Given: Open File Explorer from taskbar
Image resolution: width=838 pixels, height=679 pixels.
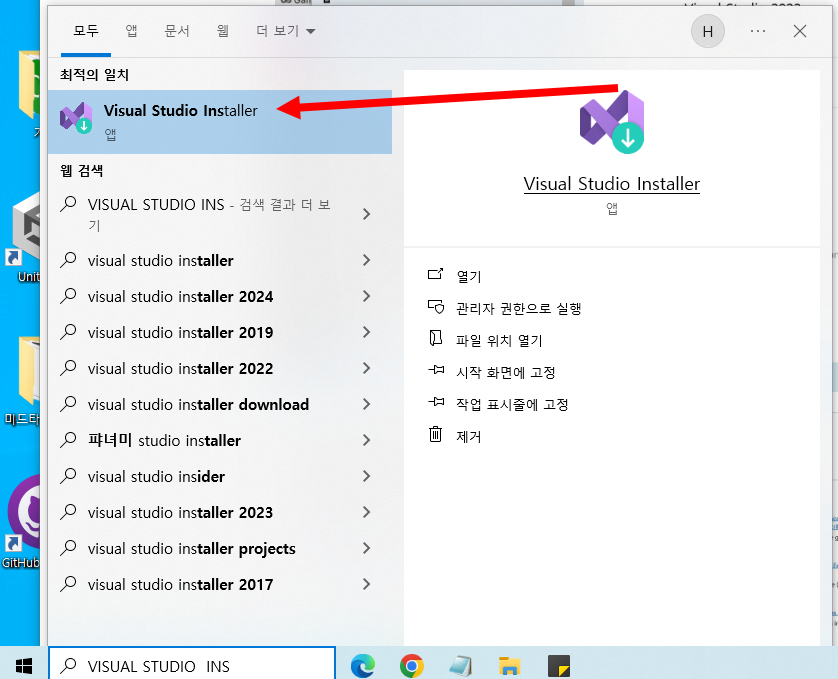Looking at the screenshot, I should pos(509,666).
